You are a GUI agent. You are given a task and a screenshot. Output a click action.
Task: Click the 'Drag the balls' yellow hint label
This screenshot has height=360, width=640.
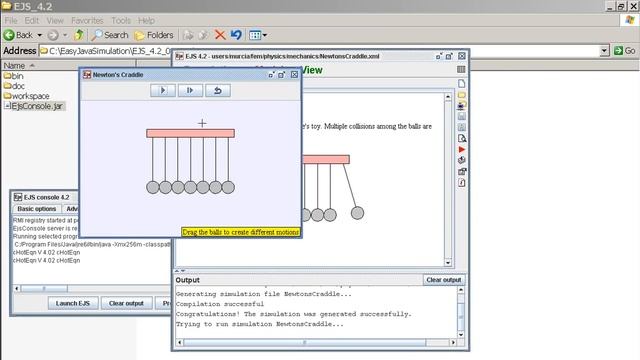pyautogui.click(x=241, y=232)
